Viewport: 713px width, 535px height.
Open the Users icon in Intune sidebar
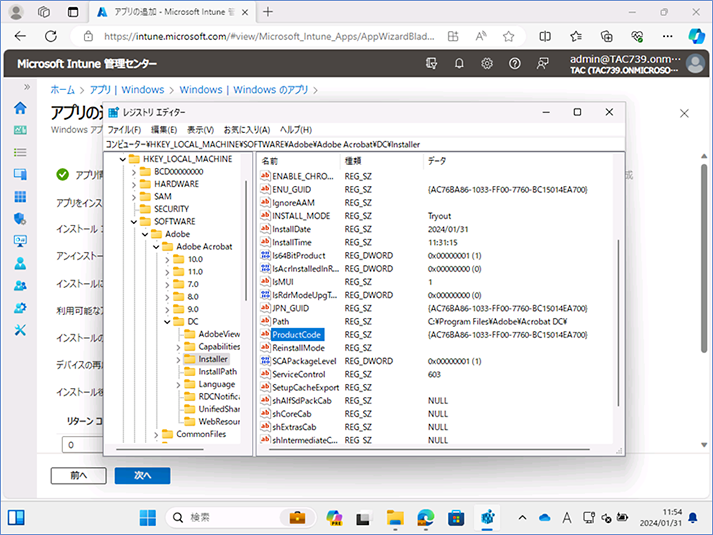click(x=20, y=264)
